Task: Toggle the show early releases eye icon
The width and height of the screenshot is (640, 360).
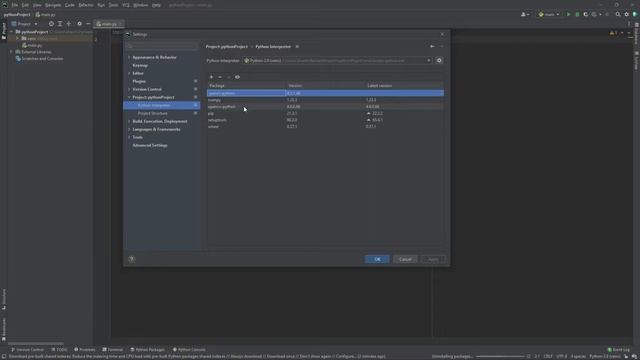Action: 237,77
